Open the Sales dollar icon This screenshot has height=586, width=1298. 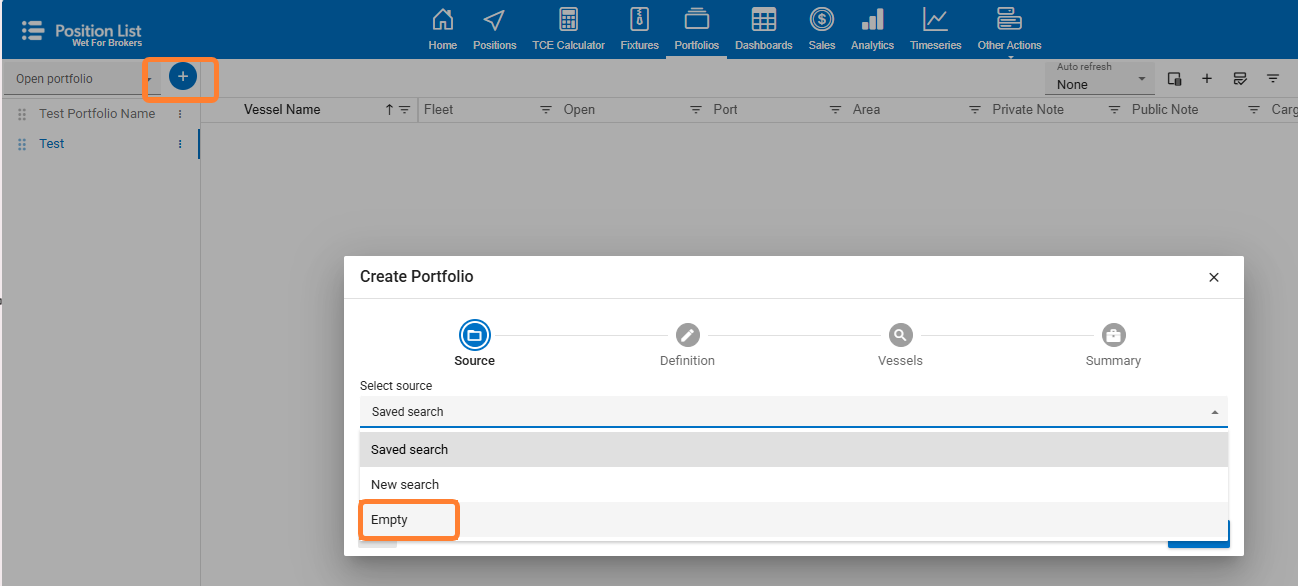[x=821, y=21]
